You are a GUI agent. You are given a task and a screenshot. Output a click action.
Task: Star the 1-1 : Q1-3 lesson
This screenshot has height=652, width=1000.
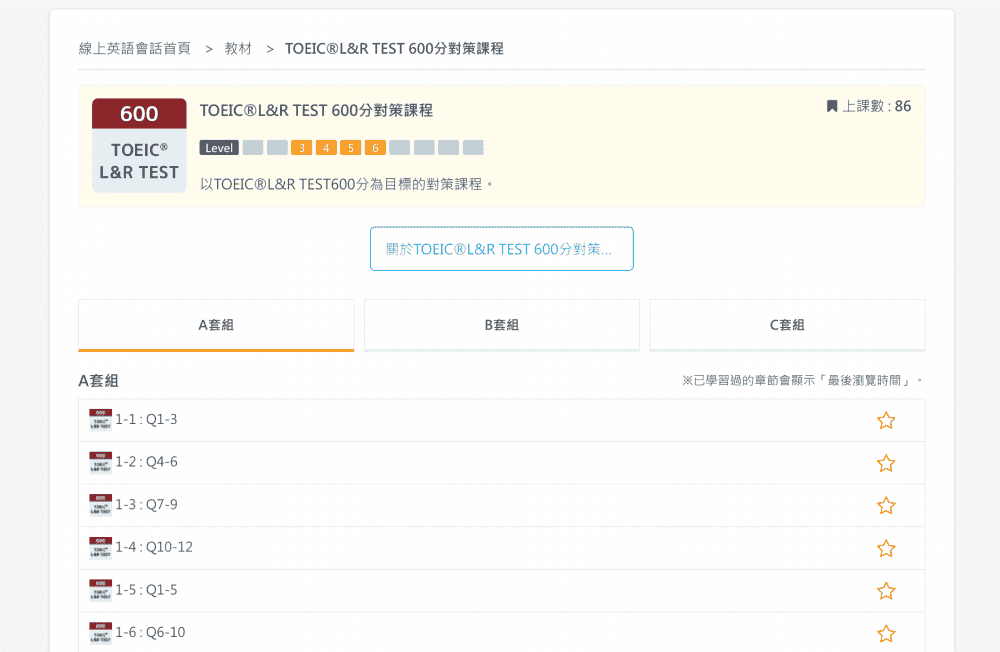[x=886, y=420]
